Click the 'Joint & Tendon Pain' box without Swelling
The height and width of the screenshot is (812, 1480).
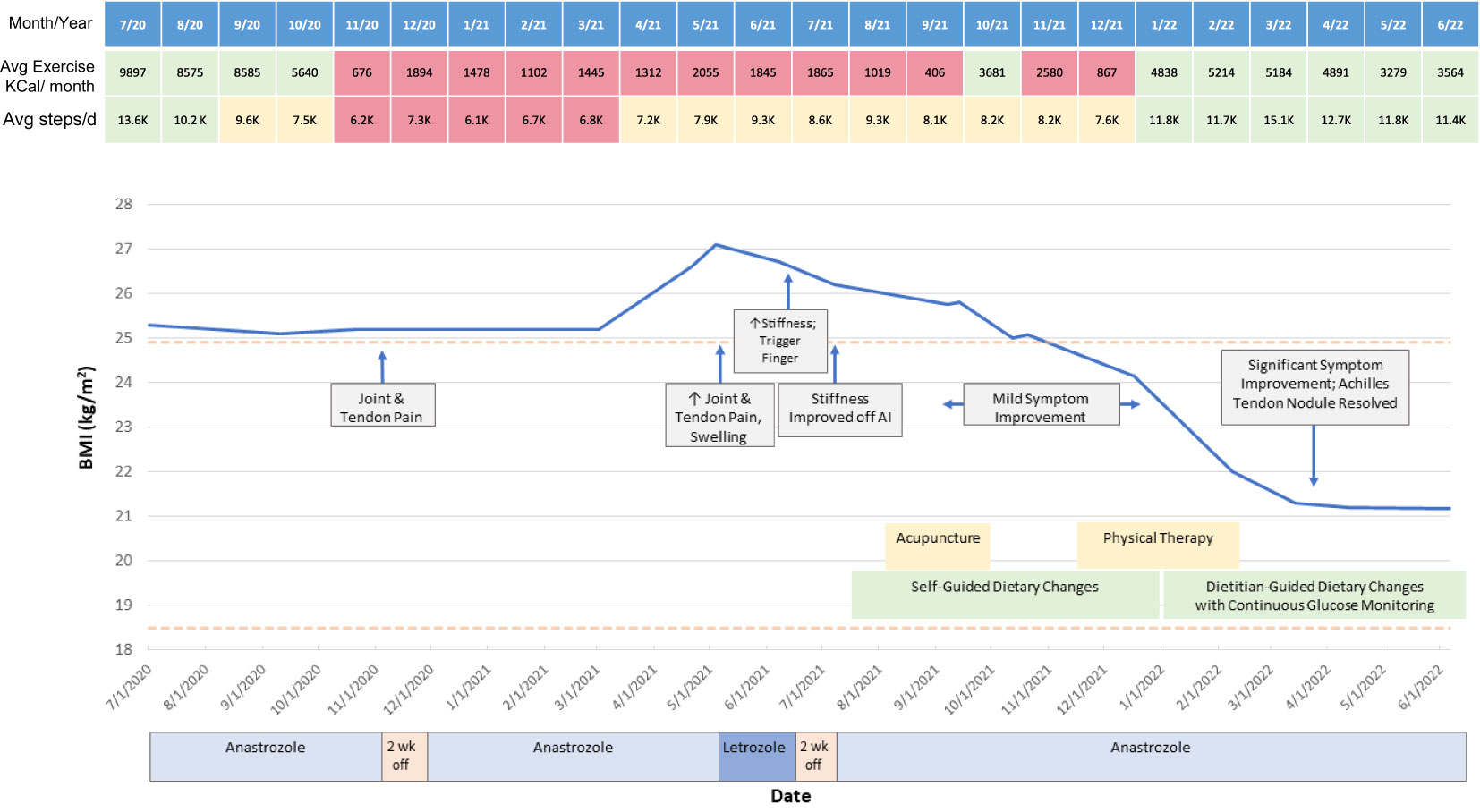coord(382,405)
